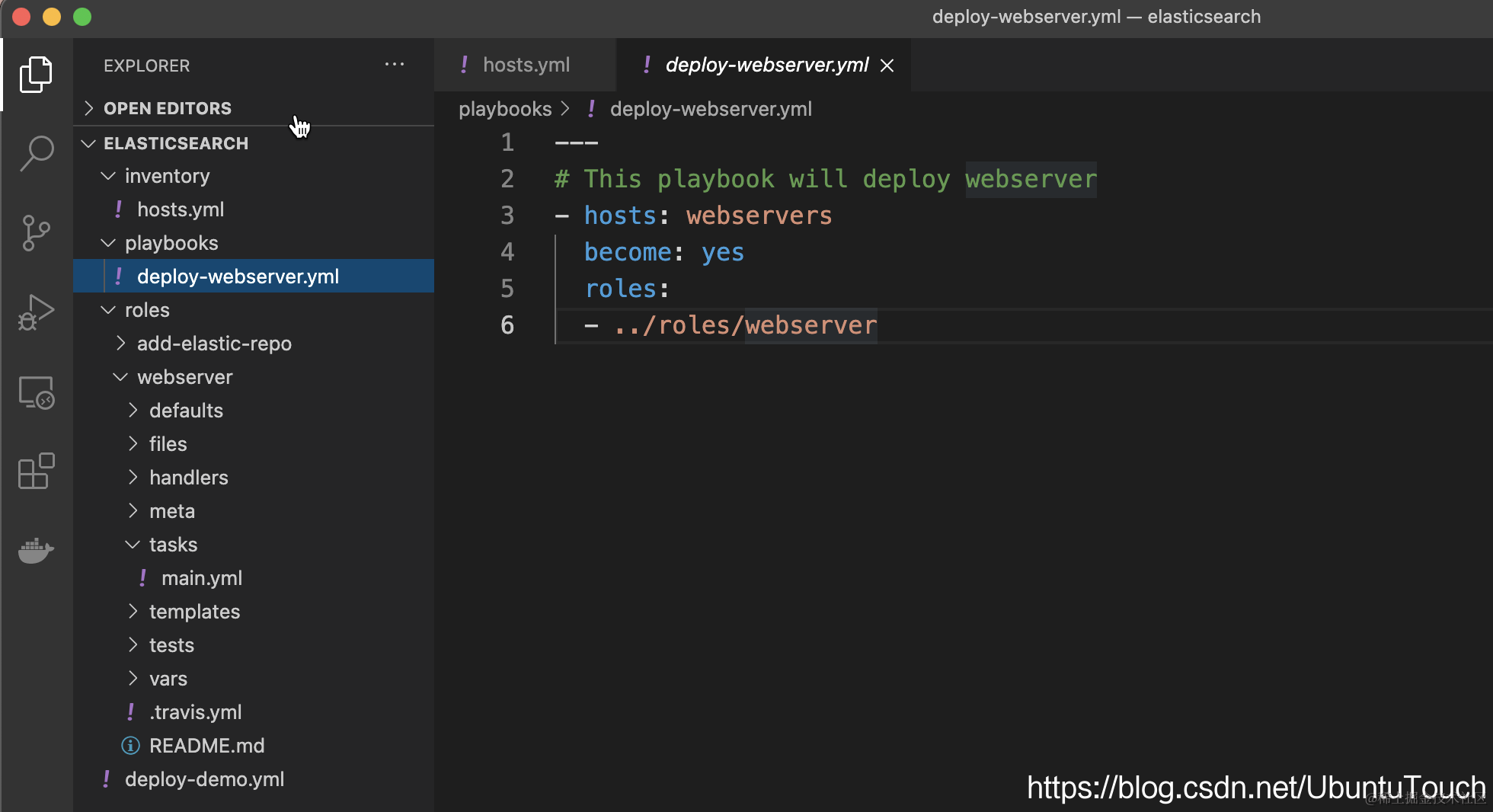The width and height of the screenshot is (1493, 812).
Task: Open the Docker view icon
Action: coord(36,549)
